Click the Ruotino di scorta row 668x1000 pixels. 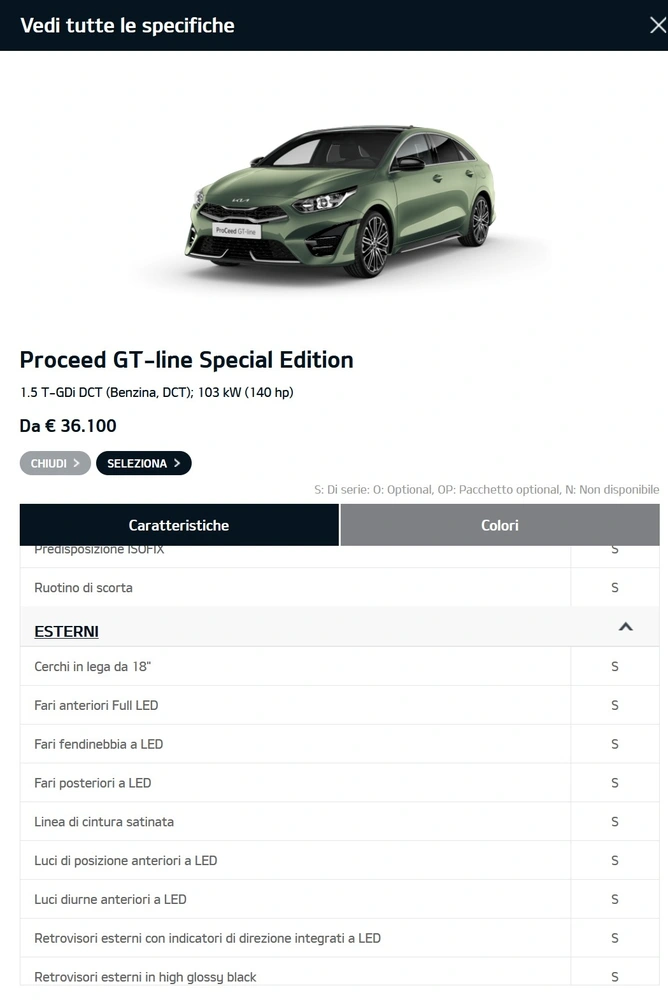click(339, 587)
